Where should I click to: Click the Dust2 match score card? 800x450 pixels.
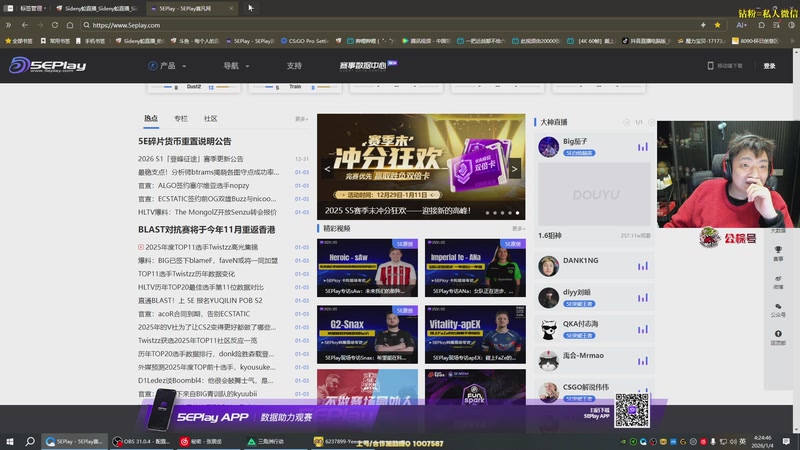click(193, 87)
